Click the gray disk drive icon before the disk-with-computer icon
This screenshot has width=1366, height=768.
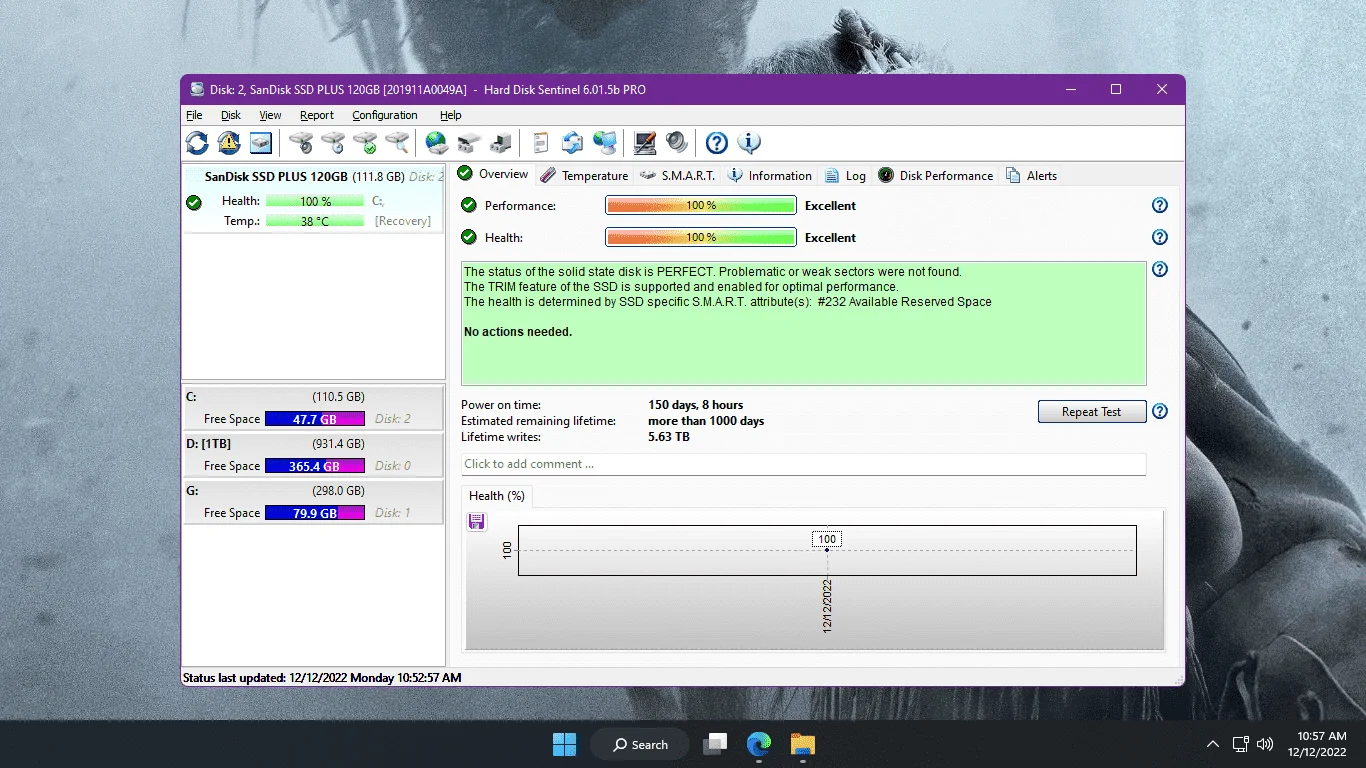pyautogui.click(x=469, y=143)
